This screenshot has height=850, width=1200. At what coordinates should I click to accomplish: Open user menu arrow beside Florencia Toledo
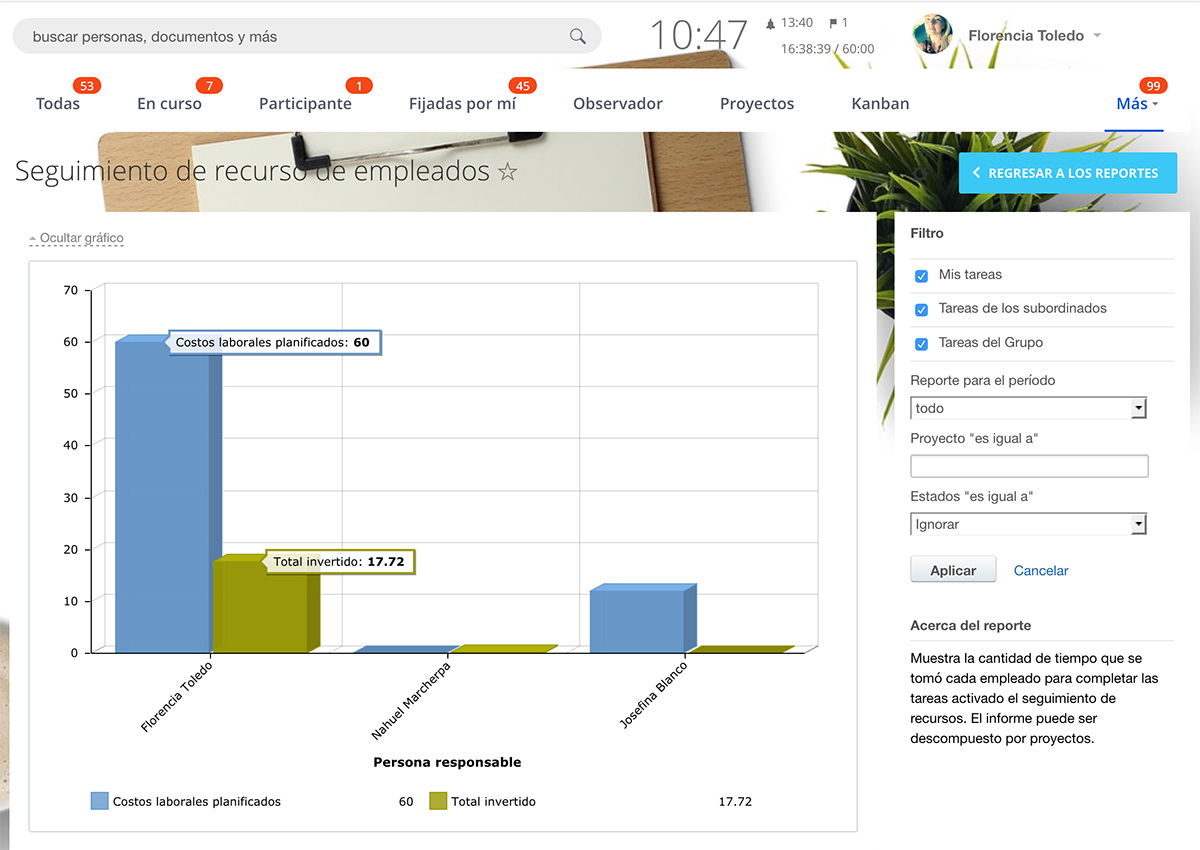tap(1097, 36)
